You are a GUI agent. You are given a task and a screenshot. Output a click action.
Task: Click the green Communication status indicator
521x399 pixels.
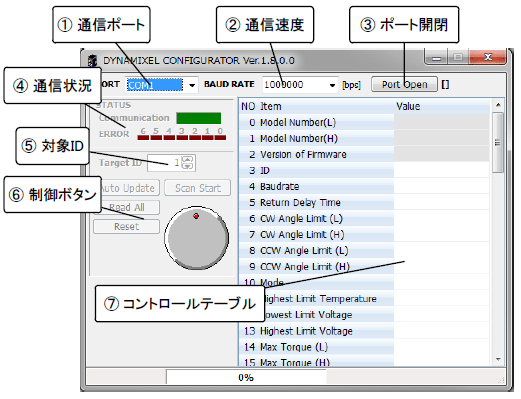[x=199, y=118]
